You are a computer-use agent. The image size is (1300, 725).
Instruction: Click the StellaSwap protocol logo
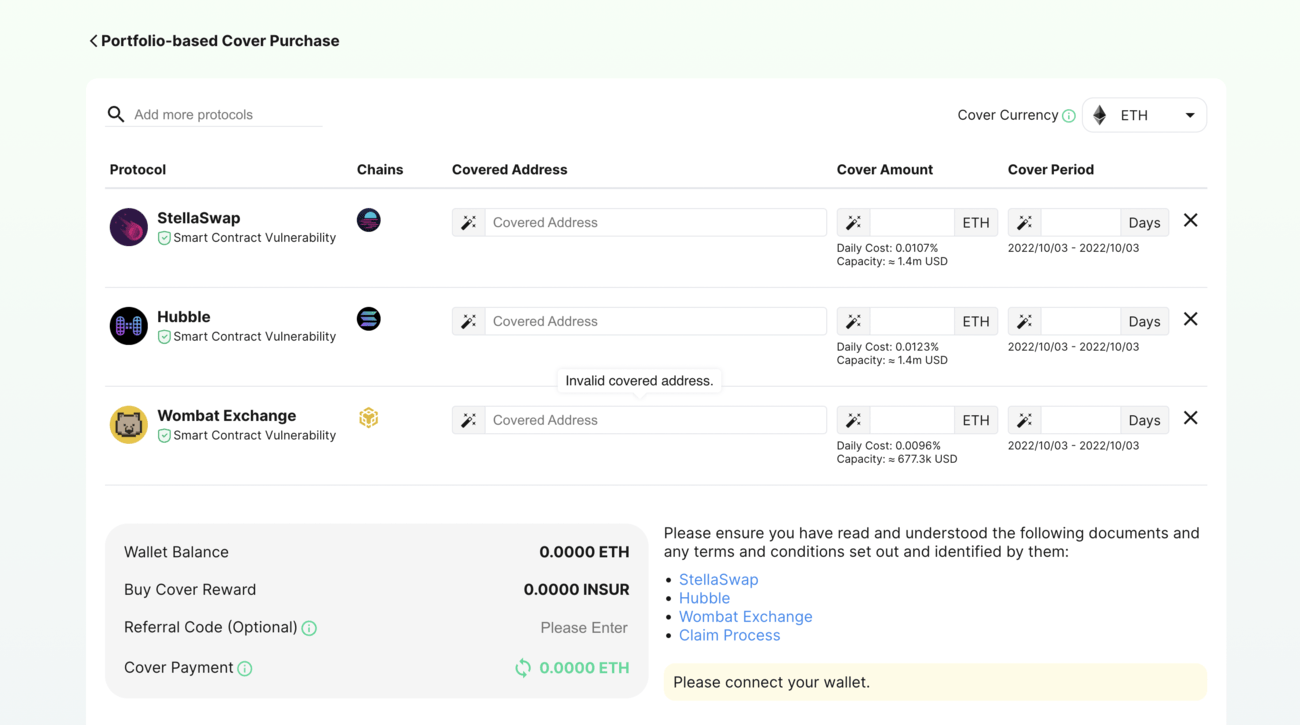(x=129, y=227)
